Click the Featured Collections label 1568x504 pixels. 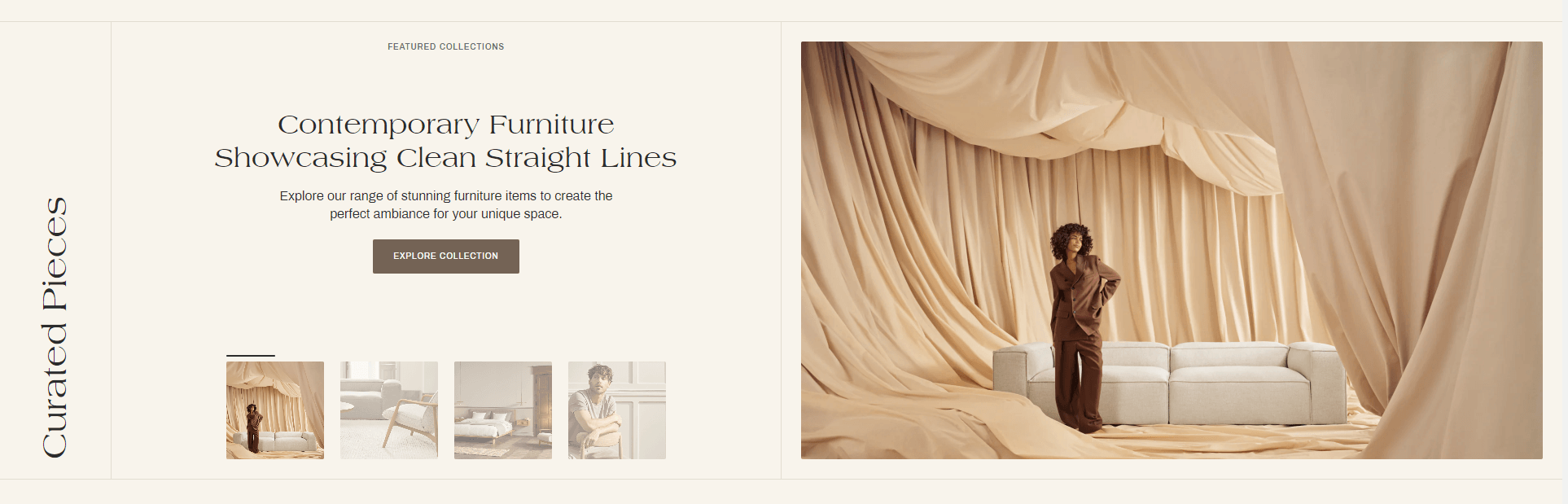click(x=446, y=46)
